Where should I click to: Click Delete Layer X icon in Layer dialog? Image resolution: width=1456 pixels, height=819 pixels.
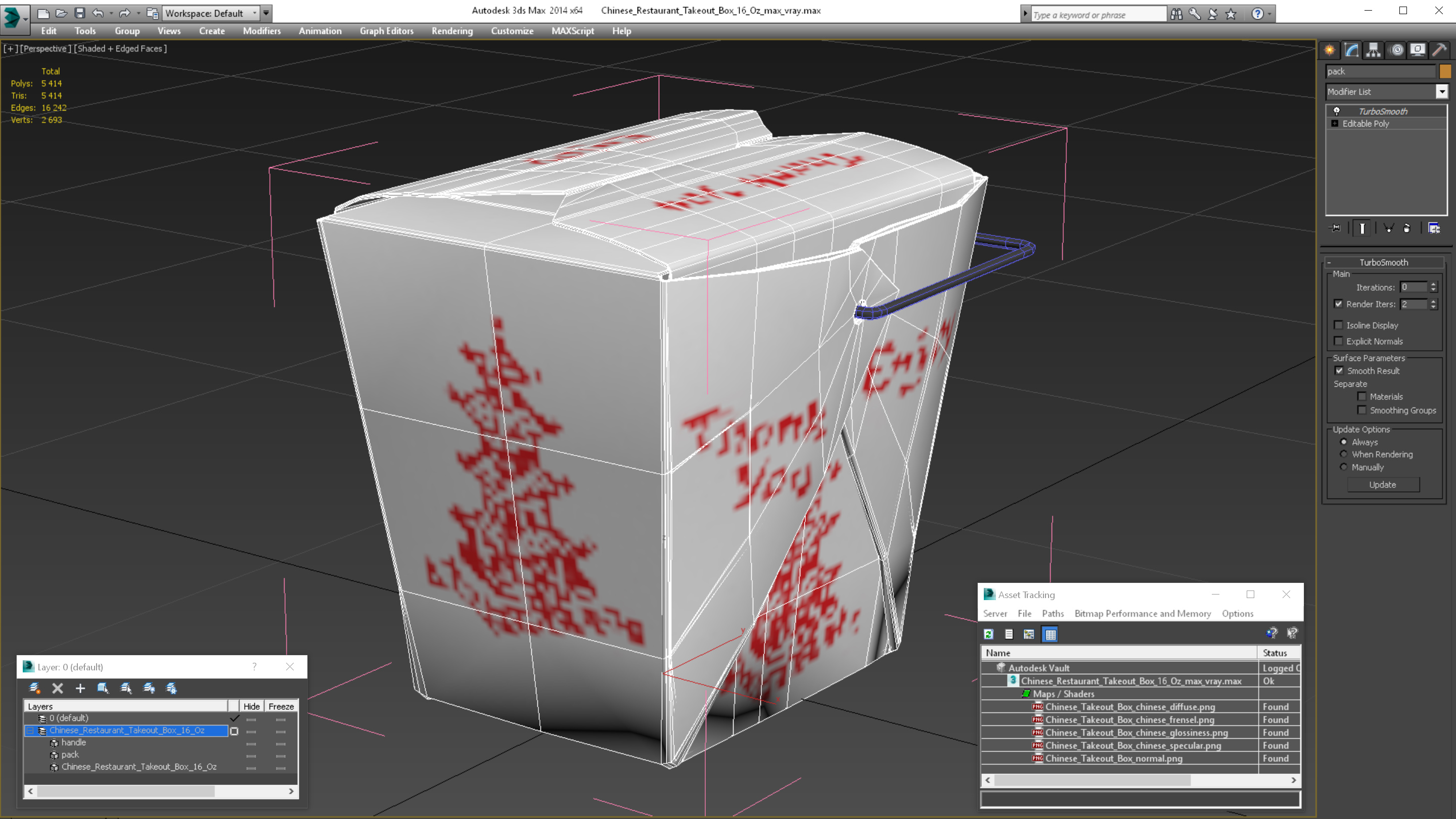(x=58, y=688)
